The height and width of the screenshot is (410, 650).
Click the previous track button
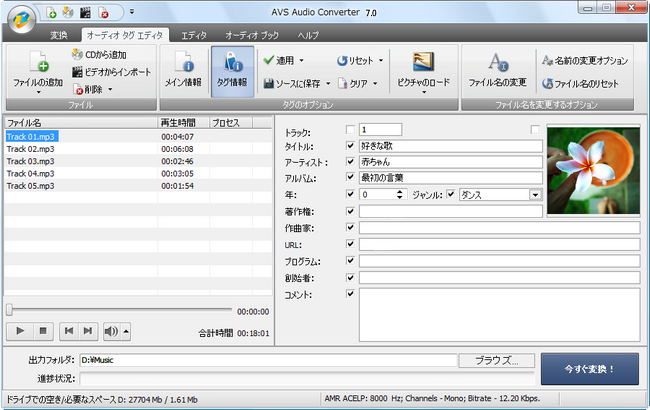tap(69, 331)
